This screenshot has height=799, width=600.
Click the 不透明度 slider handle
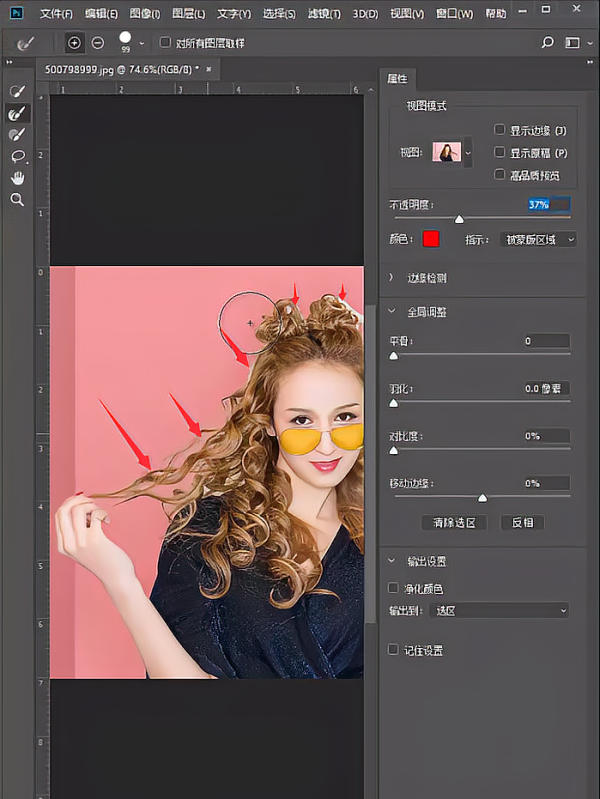[459, 219]
